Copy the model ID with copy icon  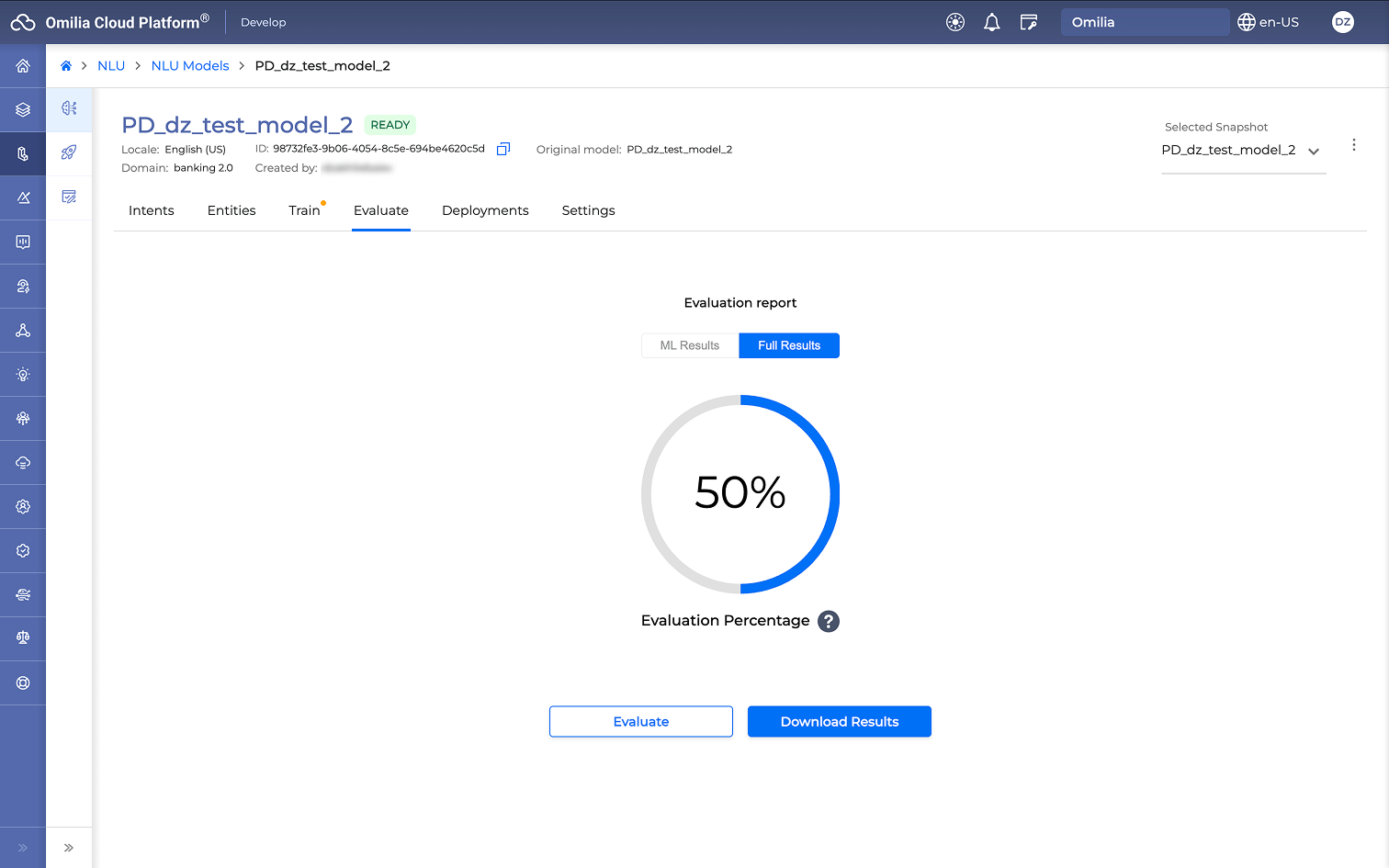pyautogui.click(x=503, y=149)
